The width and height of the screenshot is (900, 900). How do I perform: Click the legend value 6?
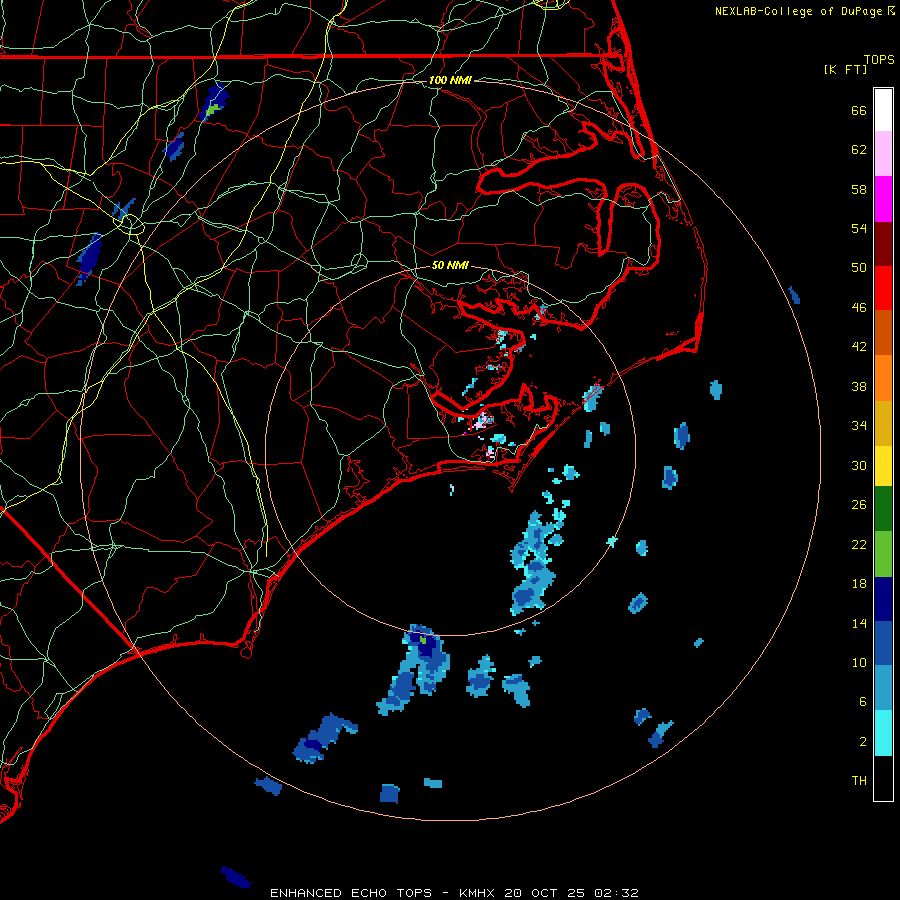pyautogui.click(x=863, y=702)
